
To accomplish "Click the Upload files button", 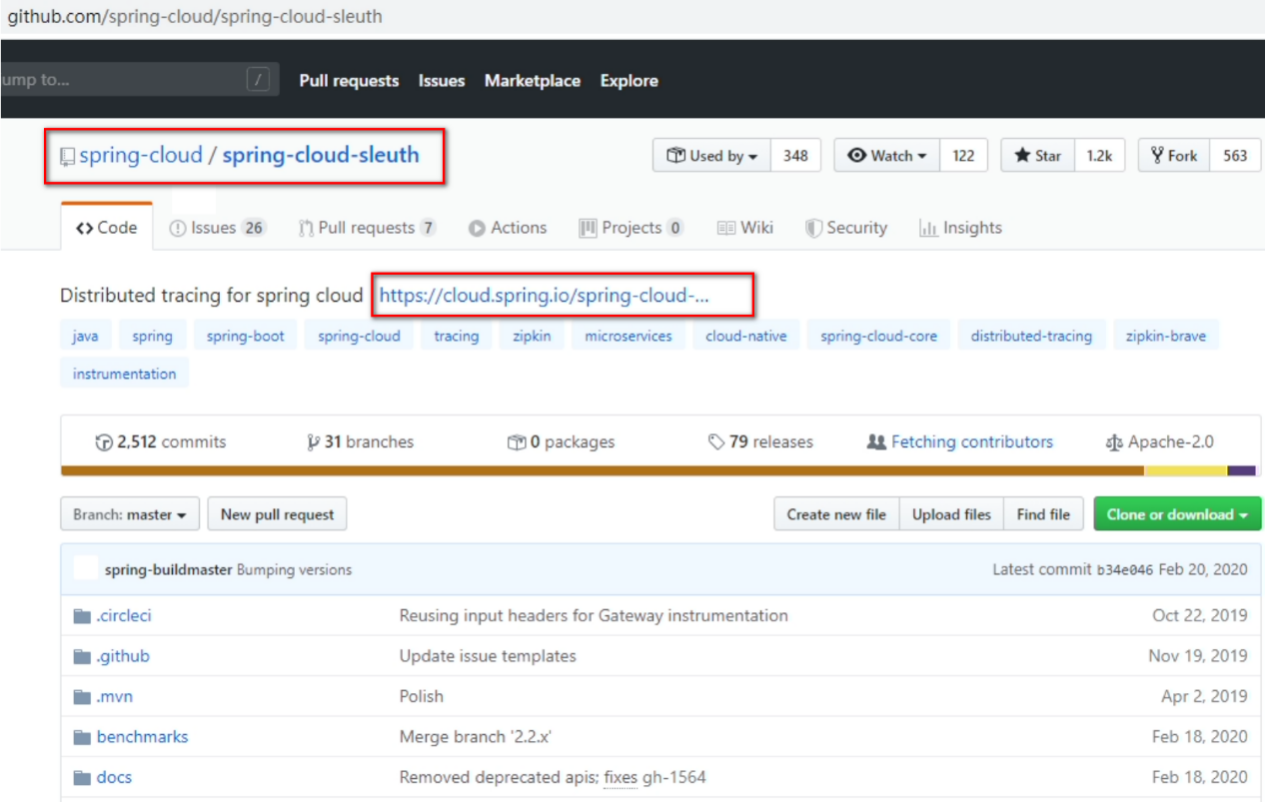I will tap(951, 515).
